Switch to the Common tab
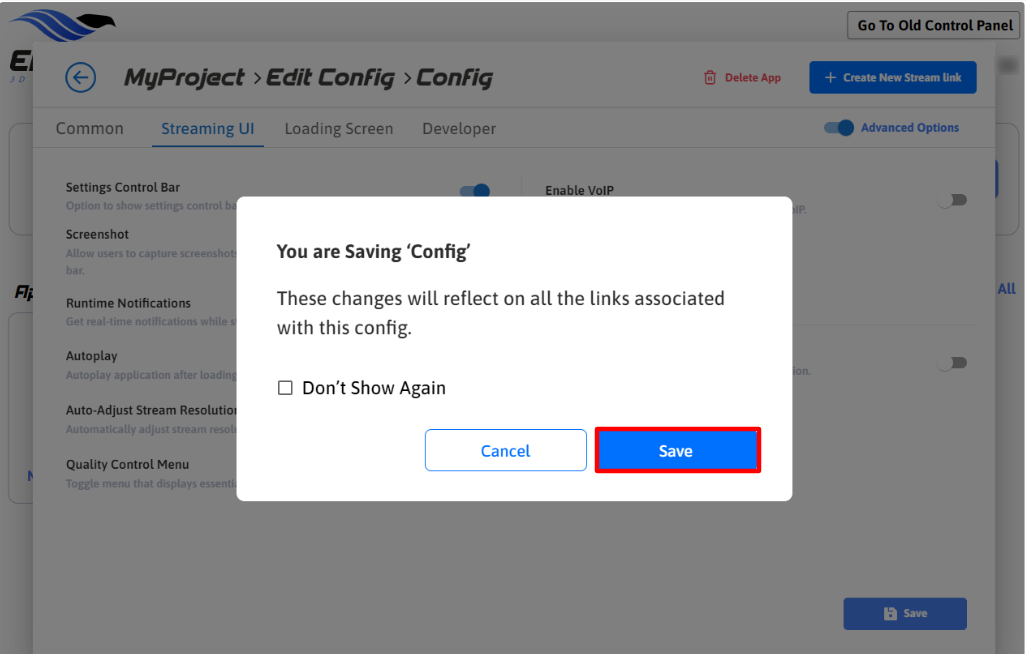This screenshot has height=654, width=1026. [90, 129]
